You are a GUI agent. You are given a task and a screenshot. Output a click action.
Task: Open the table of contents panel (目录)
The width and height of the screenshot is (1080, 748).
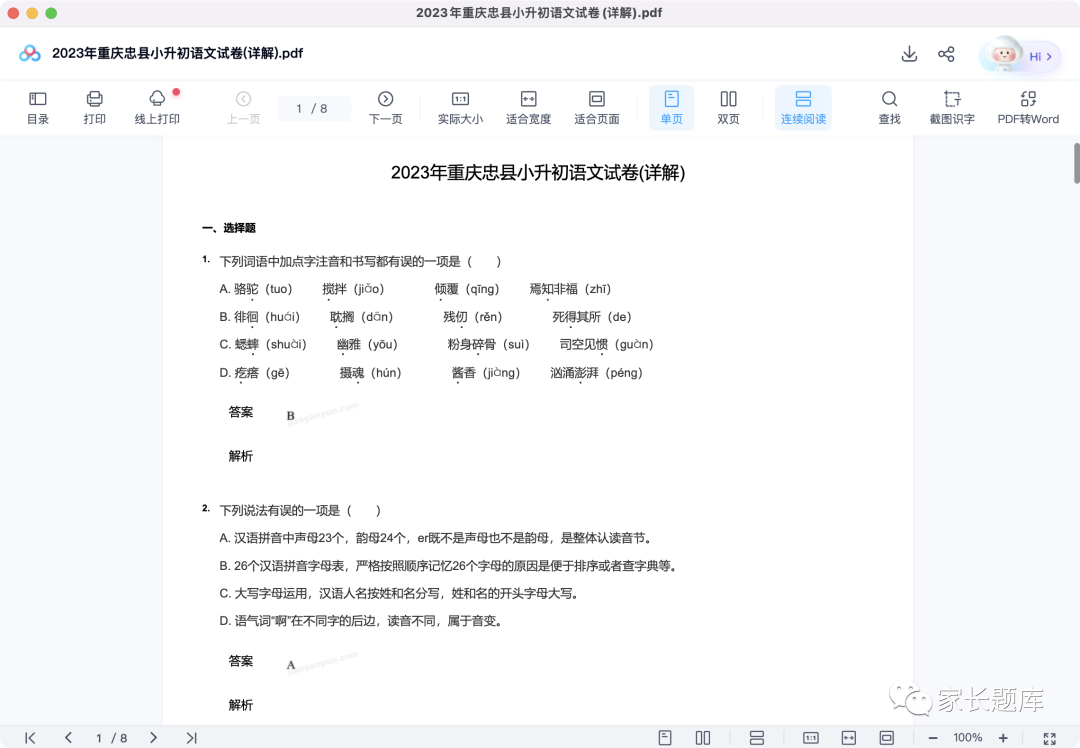pos(38,108)
